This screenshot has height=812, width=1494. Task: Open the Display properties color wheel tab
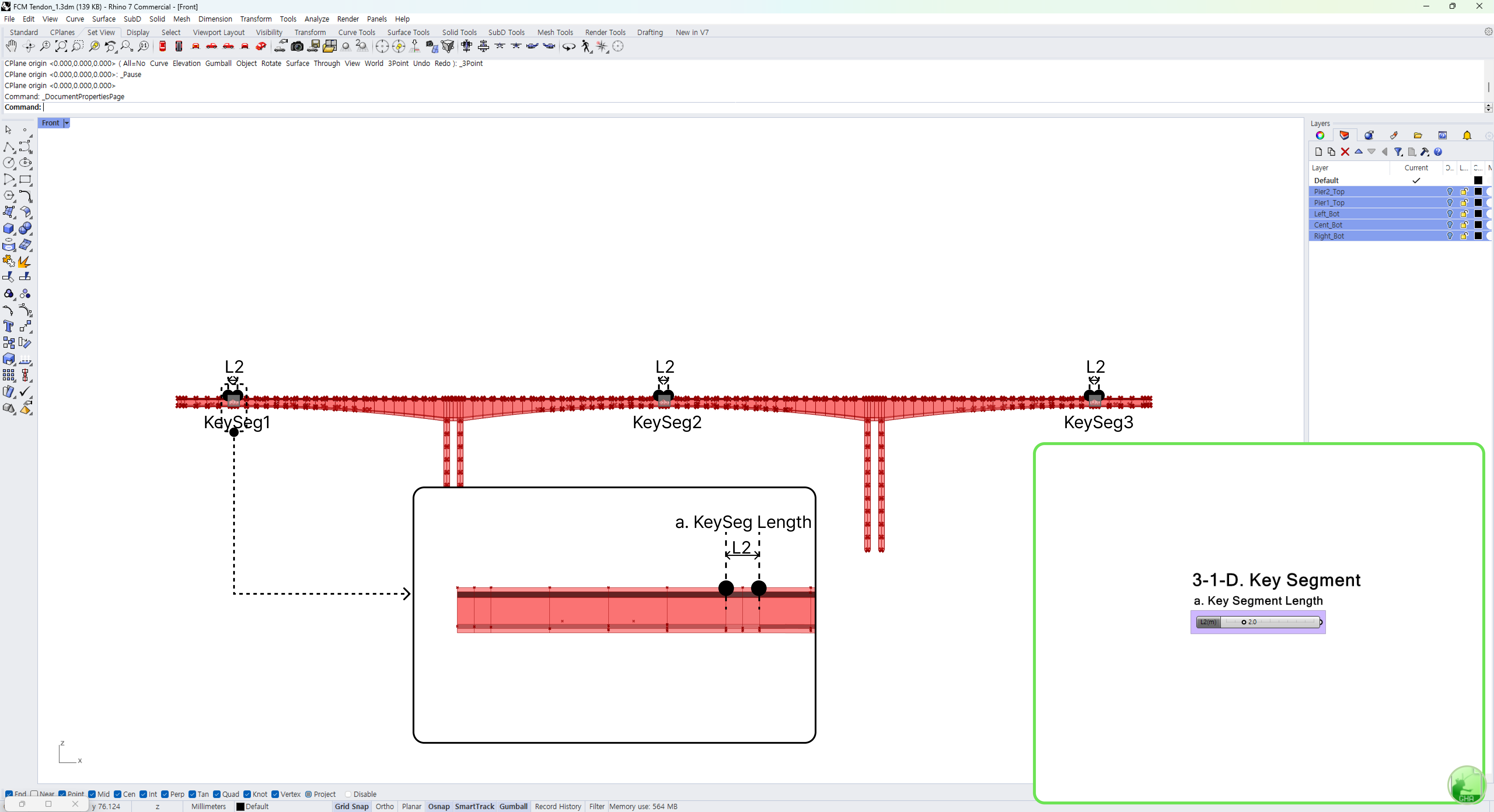(x=1320, y=135)
